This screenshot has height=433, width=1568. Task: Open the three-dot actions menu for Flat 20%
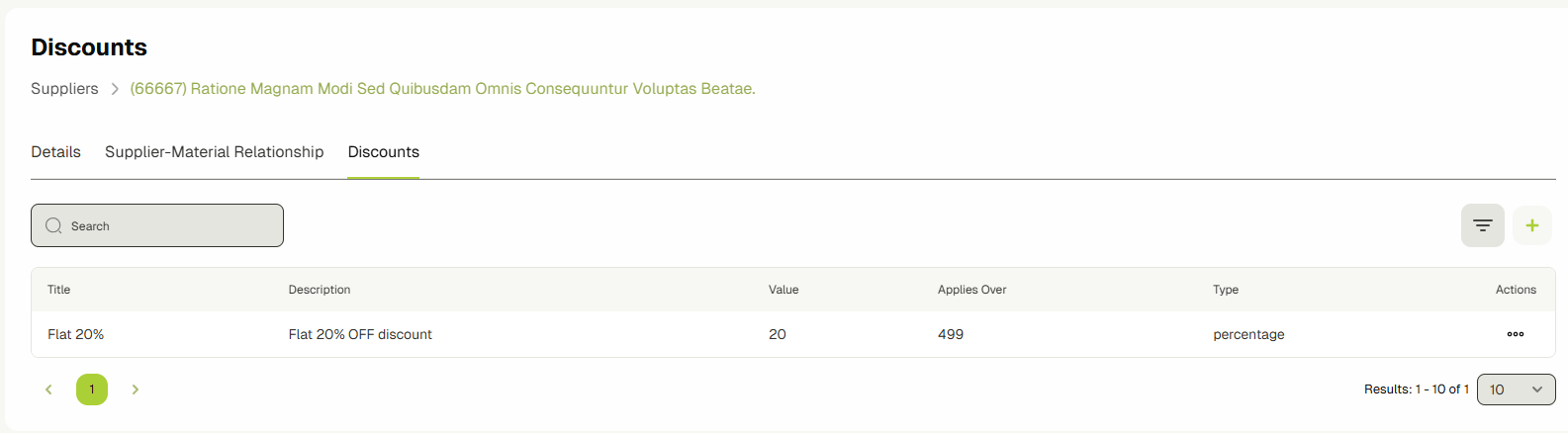[1515, 334]
